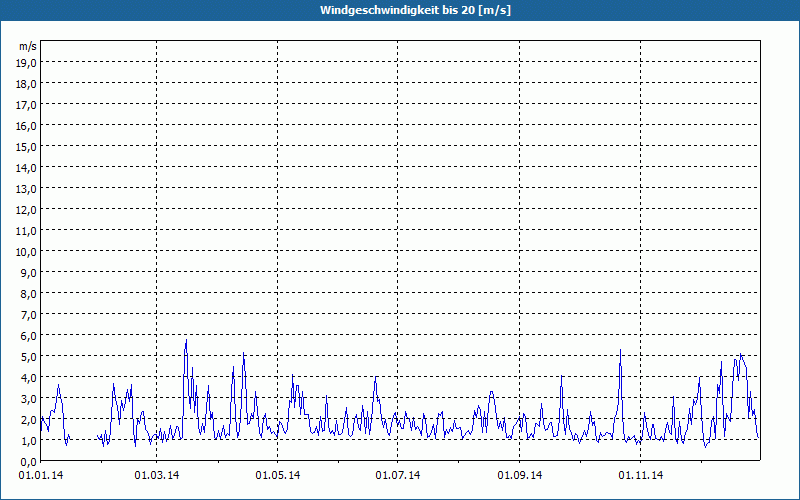
Task: Click the 01.11.14 date label
Action: [641, 476]
